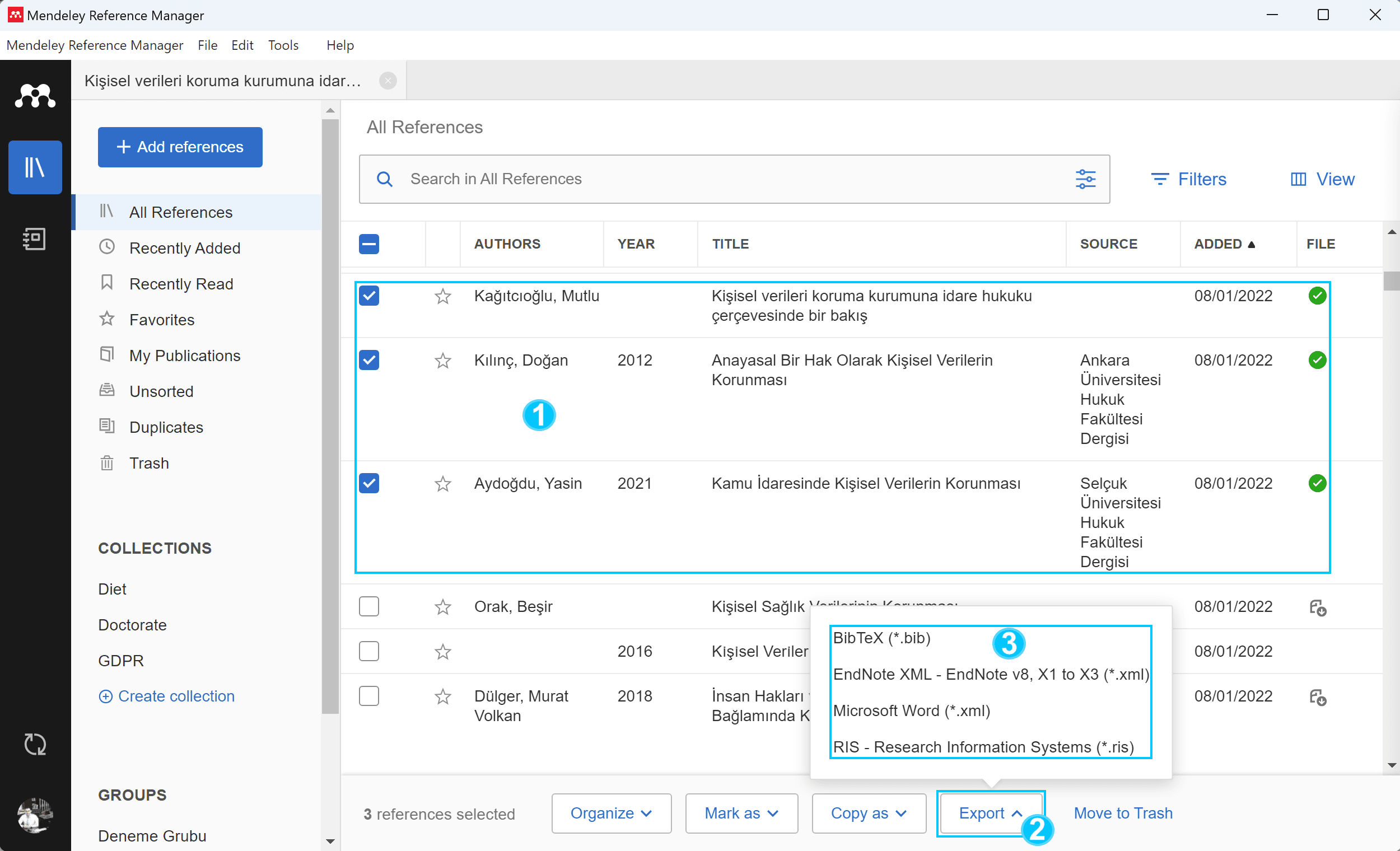The image size is (1400, 851).
Task: Click the green file check for Aydoğdu row
Action: 1317,483
